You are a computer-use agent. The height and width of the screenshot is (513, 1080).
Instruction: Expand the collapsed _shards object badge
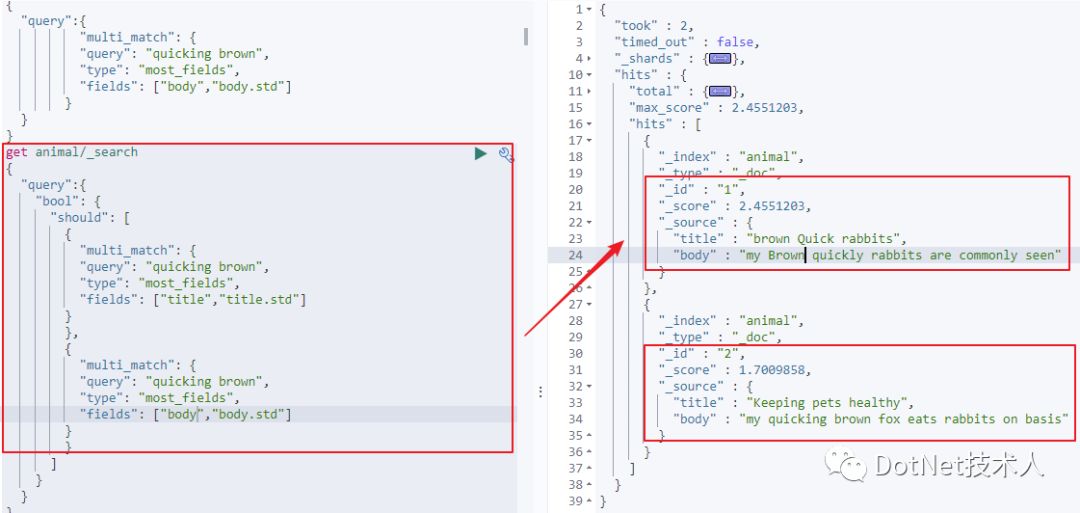(719, 59)
